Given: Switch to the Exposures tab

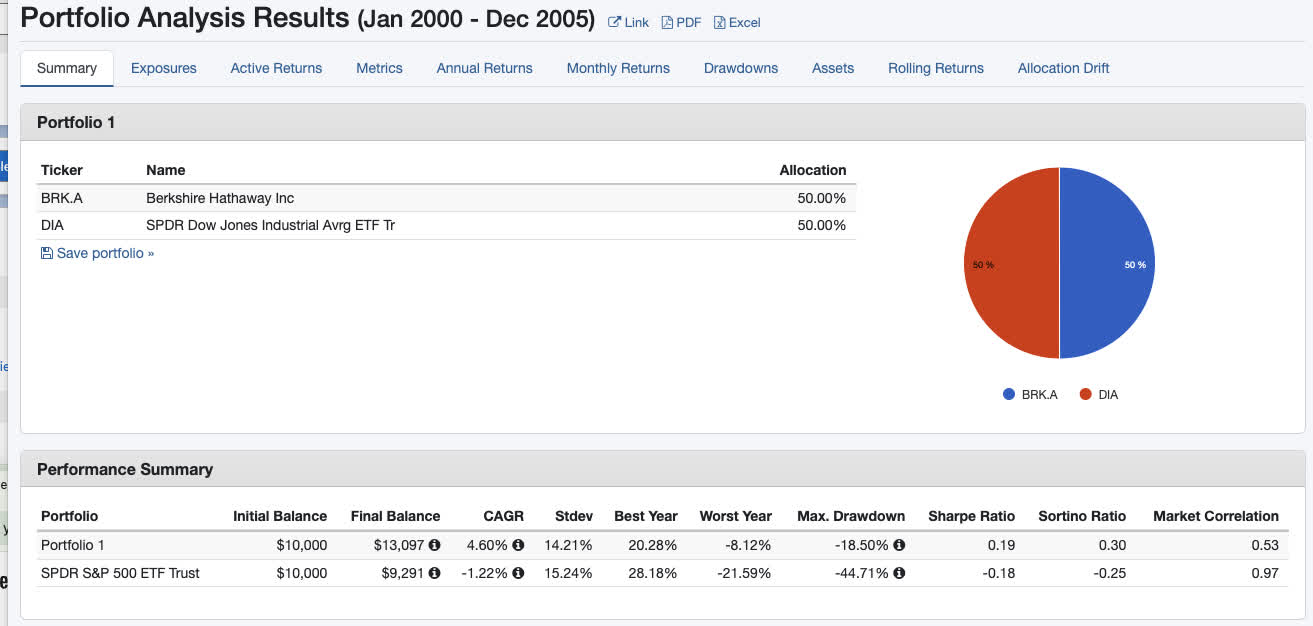Looking at the screenshot, I should (x=164, y=68).
